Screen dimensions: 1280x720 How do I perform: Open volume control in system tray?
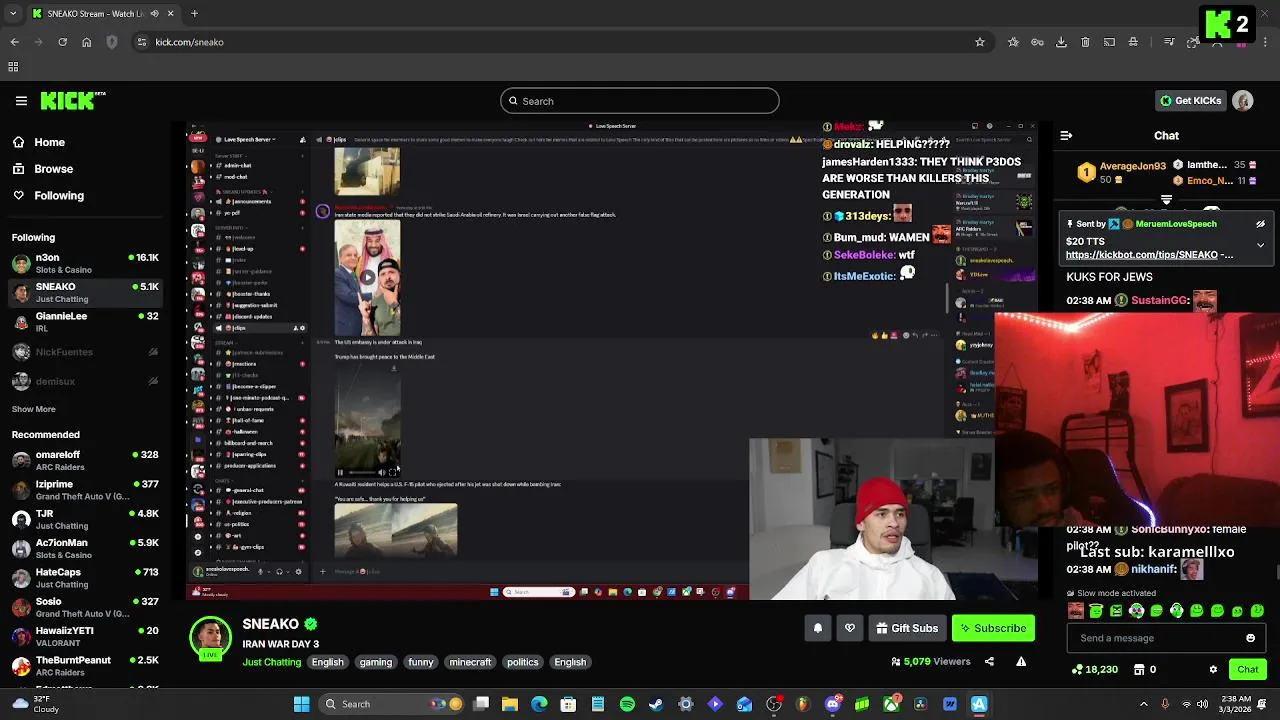coord(1202,704)
